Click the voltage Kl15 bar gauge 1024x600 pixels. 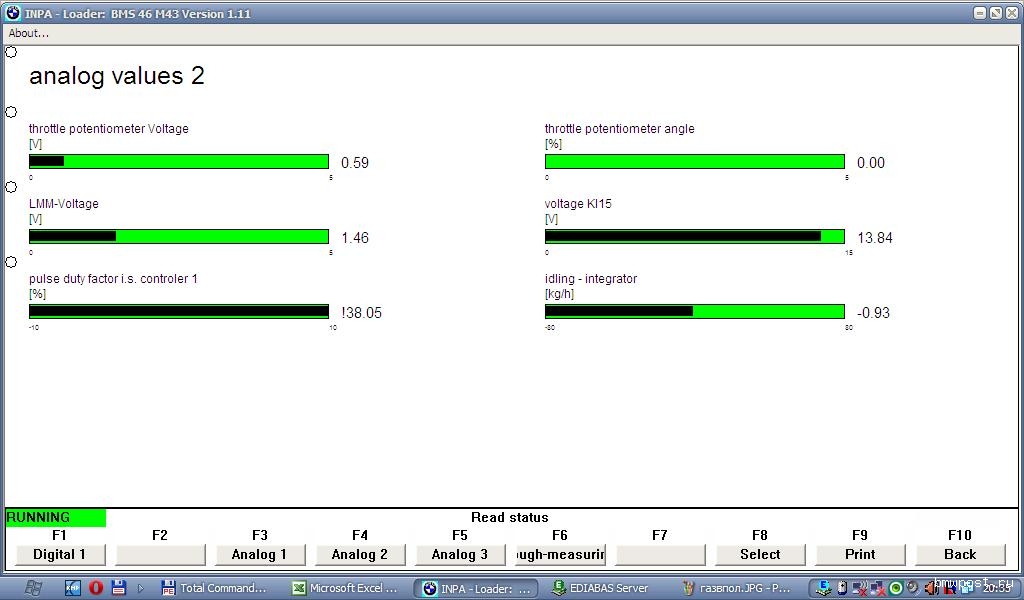694,237
